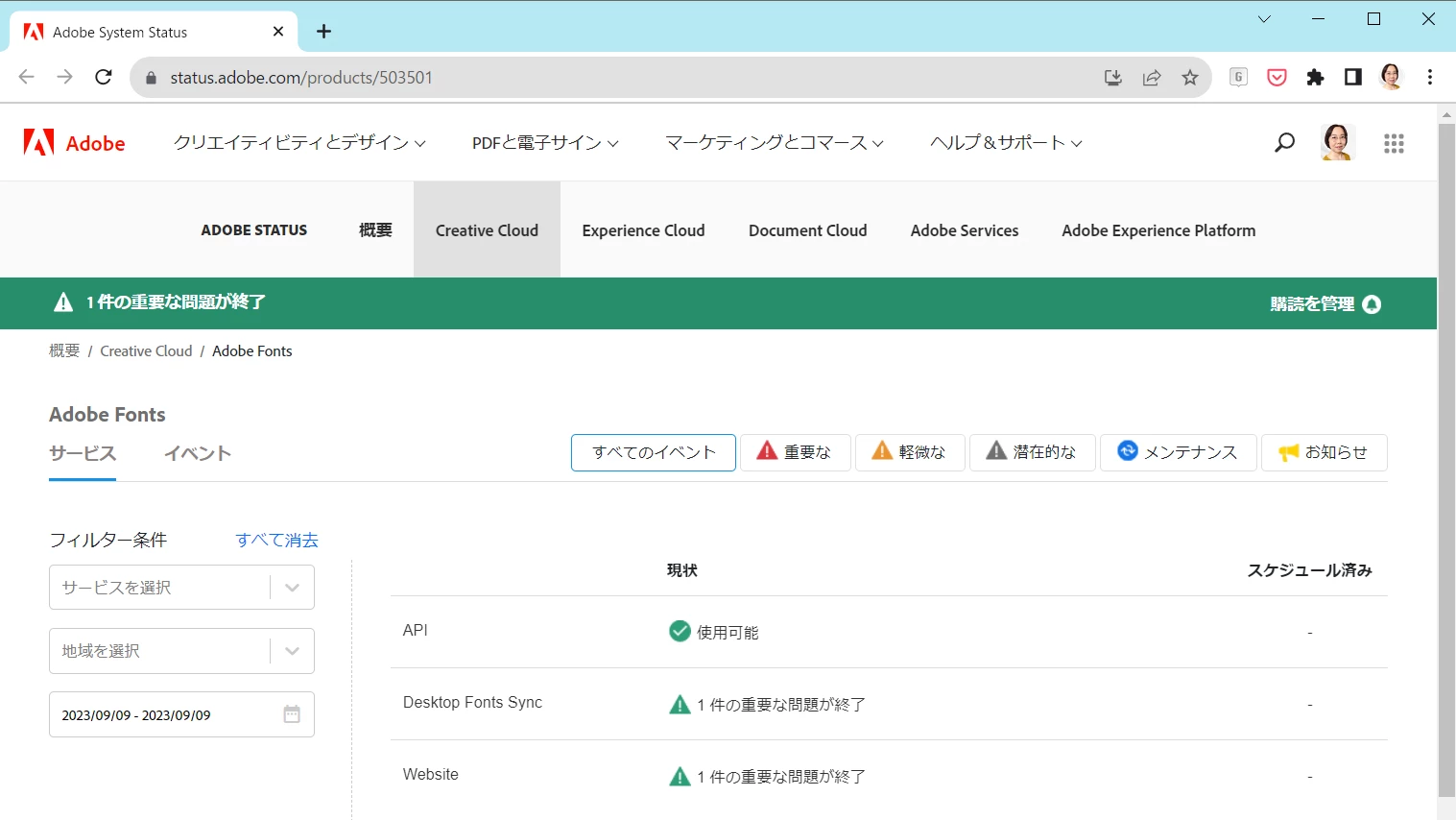This screenshot has width=1456, height=820.
Task: Open the サービスを選択 dropdown
Action: [181, 588]
